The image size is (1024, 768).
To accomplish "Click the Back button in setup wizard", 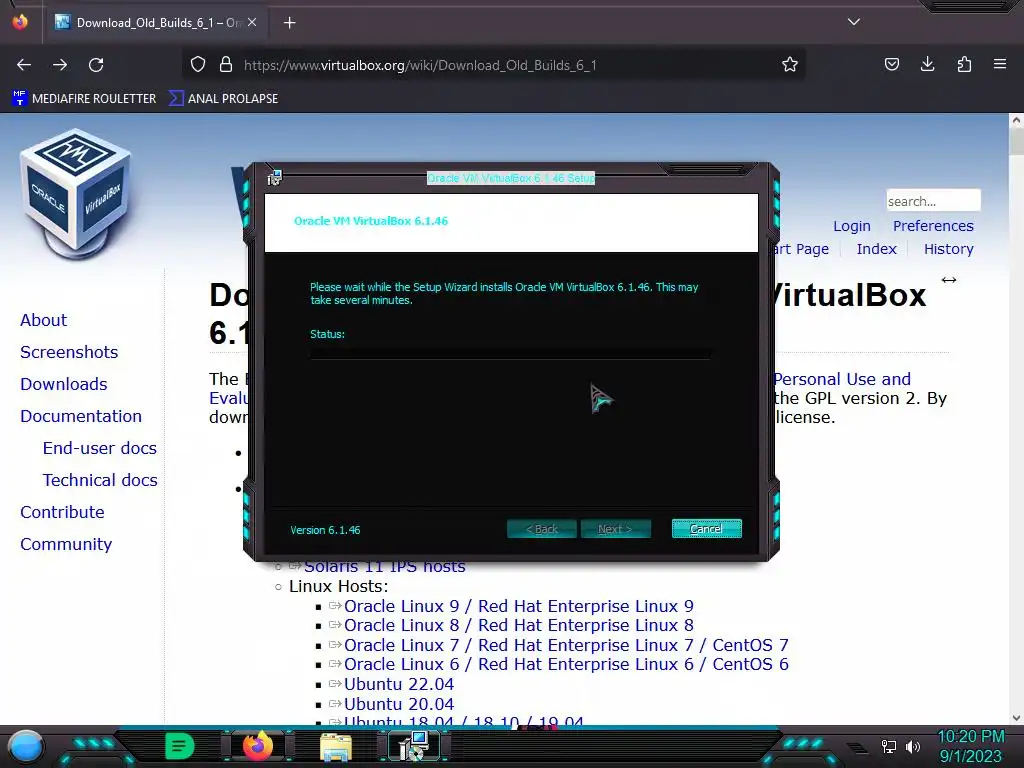I will (542, 529).
